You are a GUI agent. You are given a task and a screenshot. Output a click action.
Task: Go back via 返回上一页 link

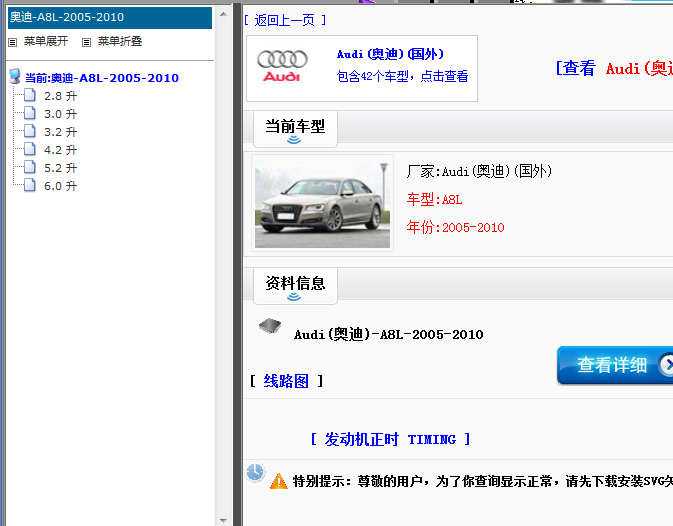(285, 20)
